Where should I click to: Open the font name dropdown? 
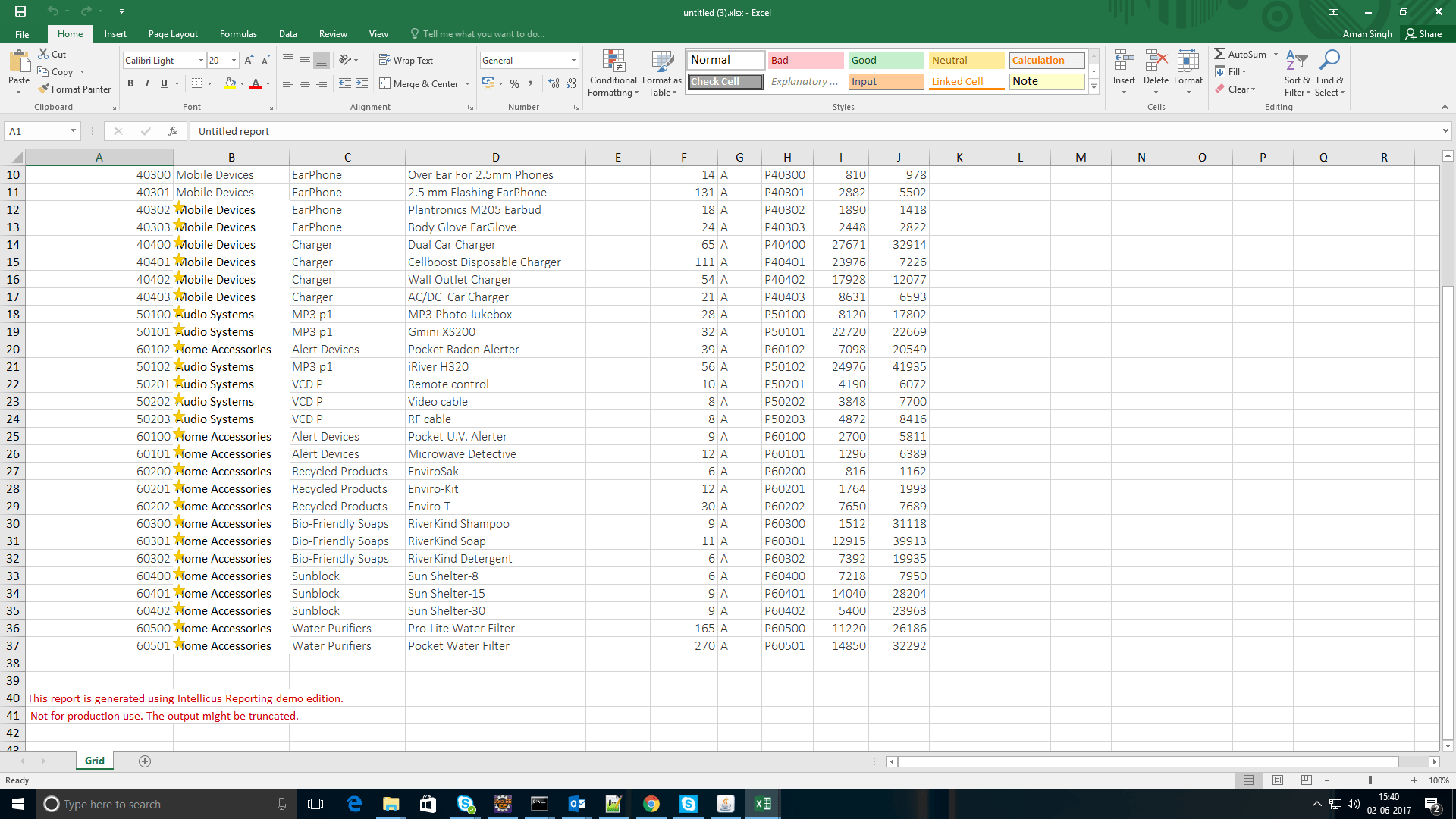[x=201, y=61]
